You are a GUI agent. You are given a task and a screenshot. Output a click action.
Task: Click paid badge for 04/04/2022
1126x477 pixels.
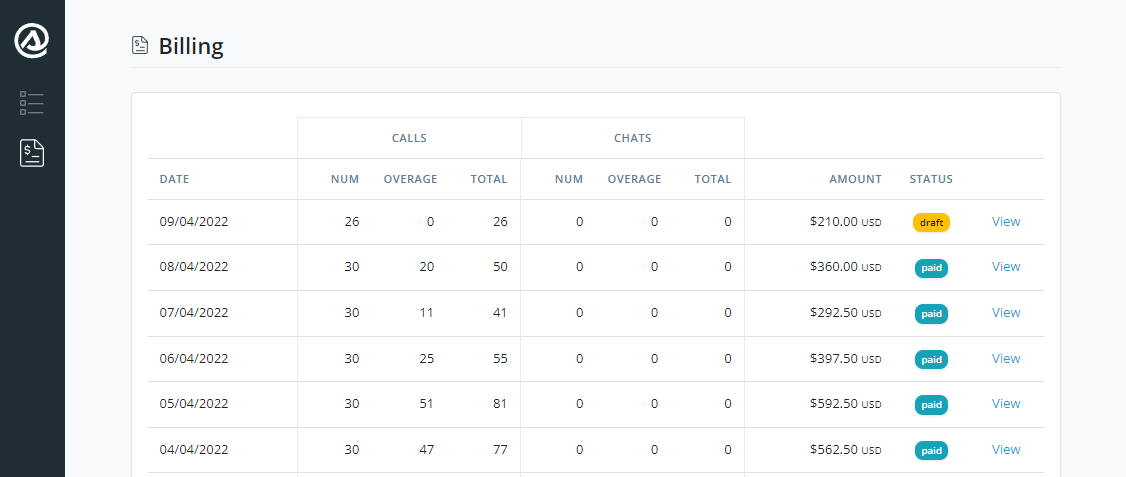pos(931,451)
